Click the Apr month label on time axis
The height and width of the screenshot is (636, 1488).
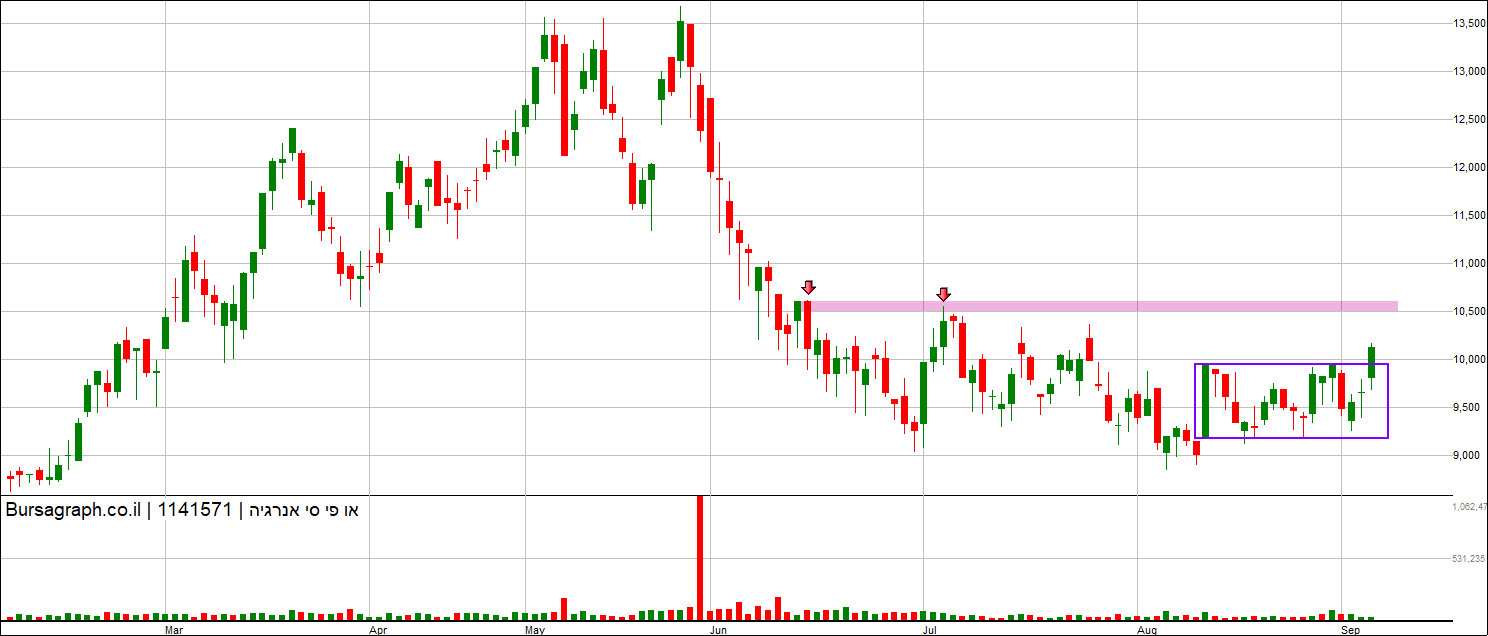click(378, 630)
